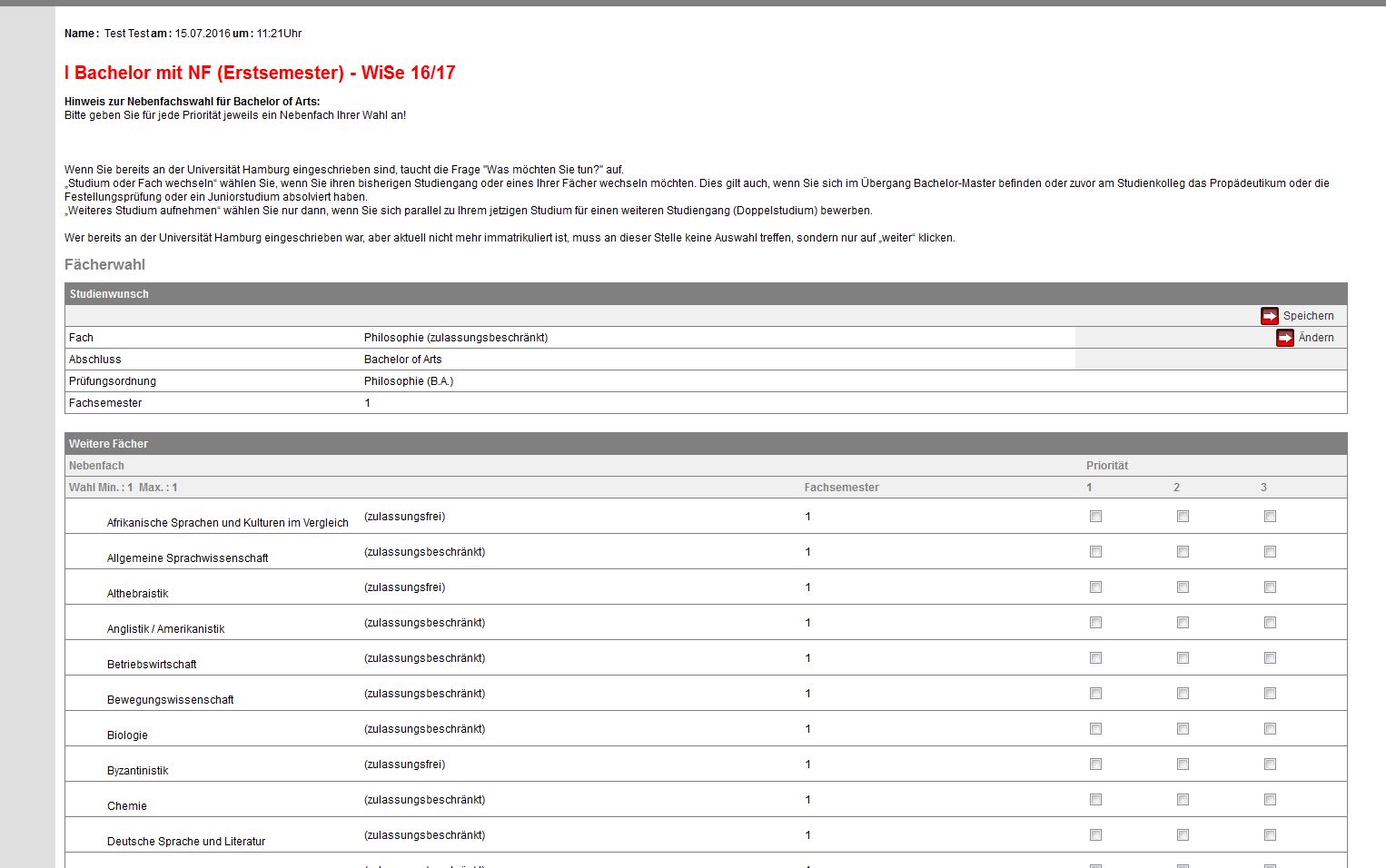Tick priority 3 for Bewegungswissenschaft
The height and width of the screenshot is (868, 1386).
(1270, 694)
